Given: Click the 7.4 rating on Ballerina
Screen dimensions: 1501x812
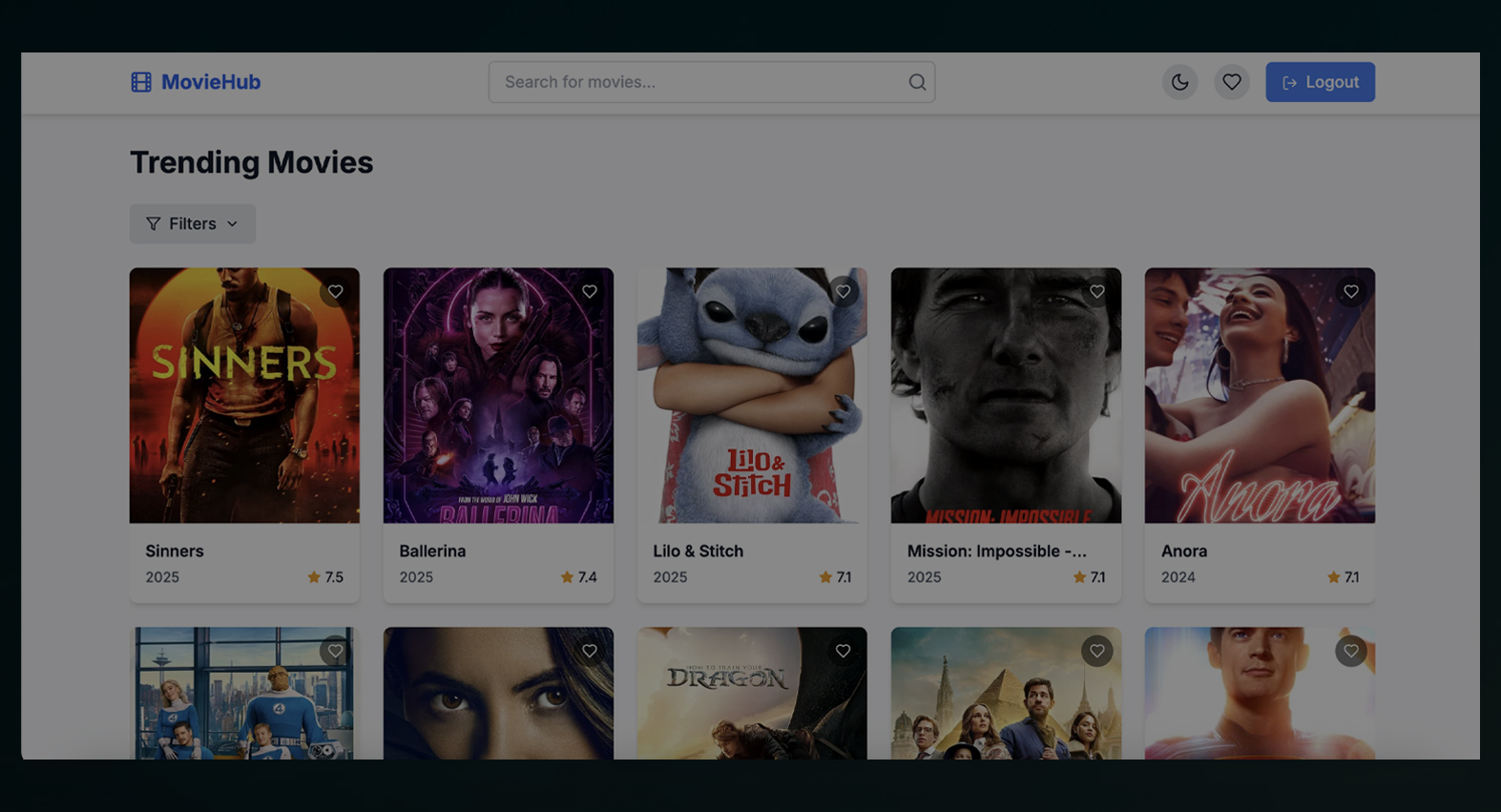Looking at the screenshot, I should click(x=588, y=577).
